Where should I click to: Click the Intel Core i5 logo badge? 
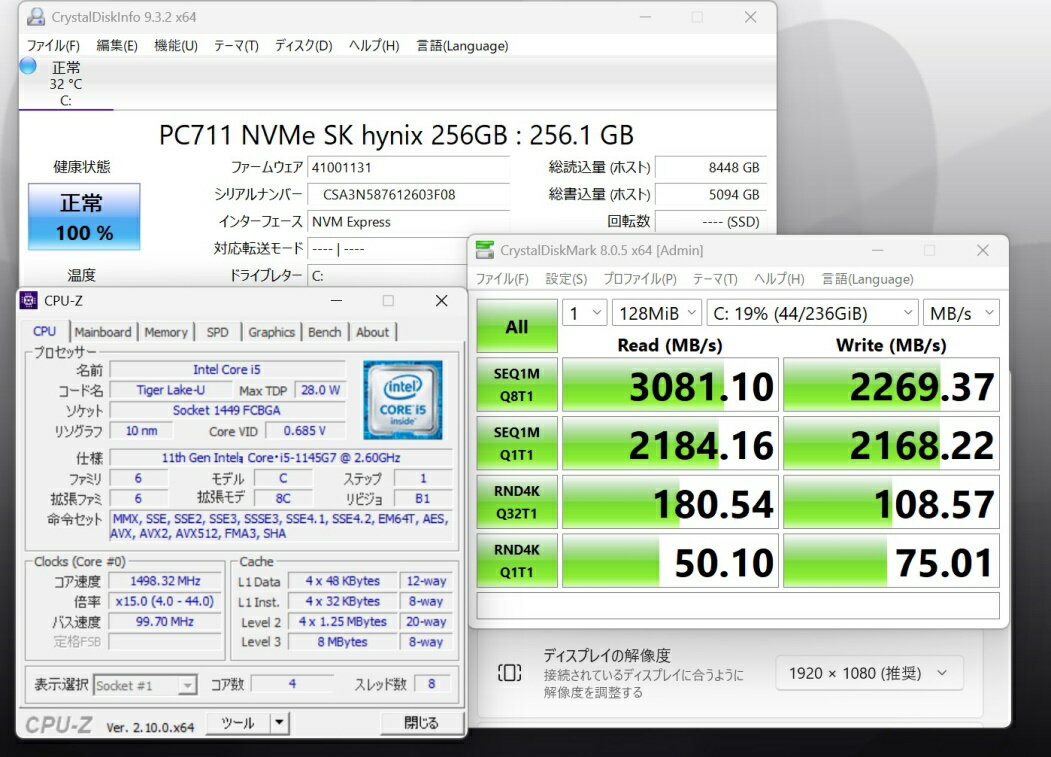point(403,400)
